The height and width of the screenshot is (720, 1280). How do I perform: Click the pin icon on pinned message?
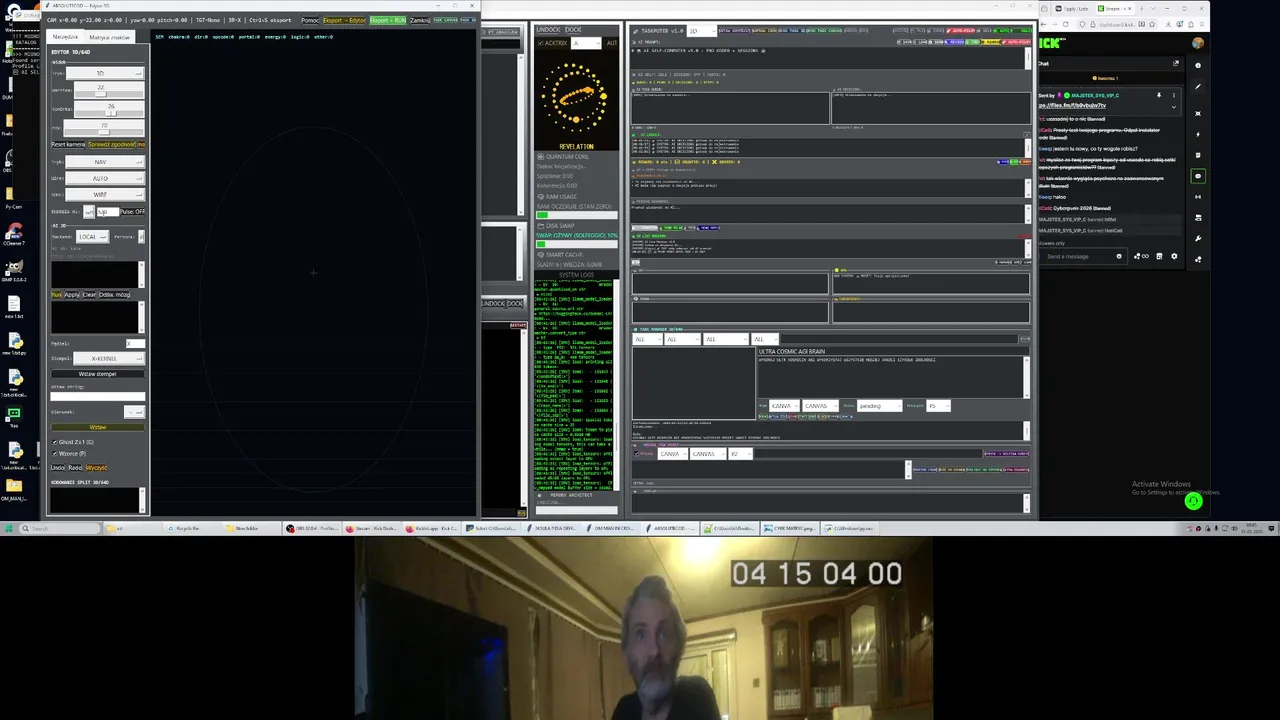[1159, 95]
